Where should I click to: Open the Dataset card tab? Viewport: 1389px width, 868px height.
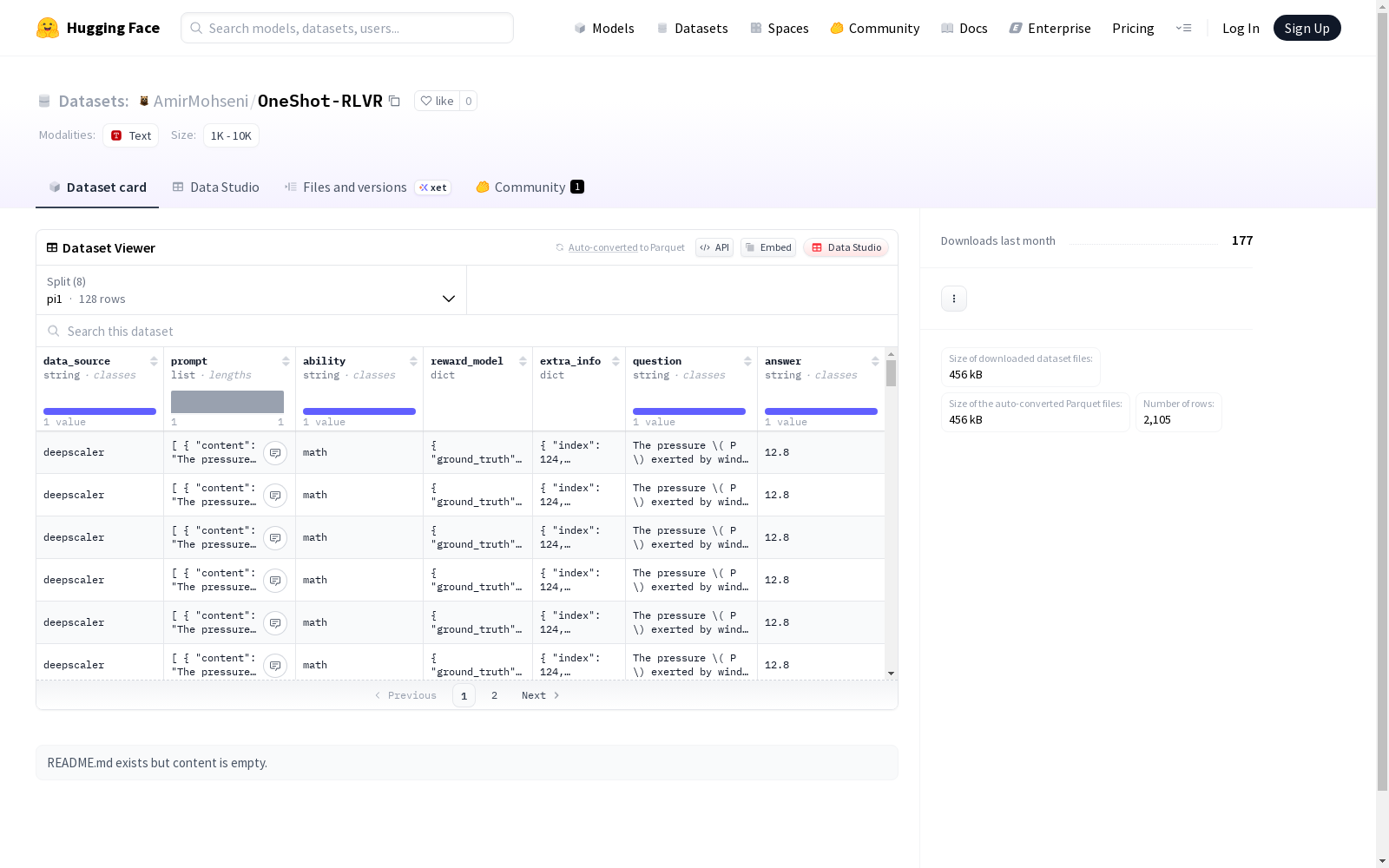tap(97, 187)
